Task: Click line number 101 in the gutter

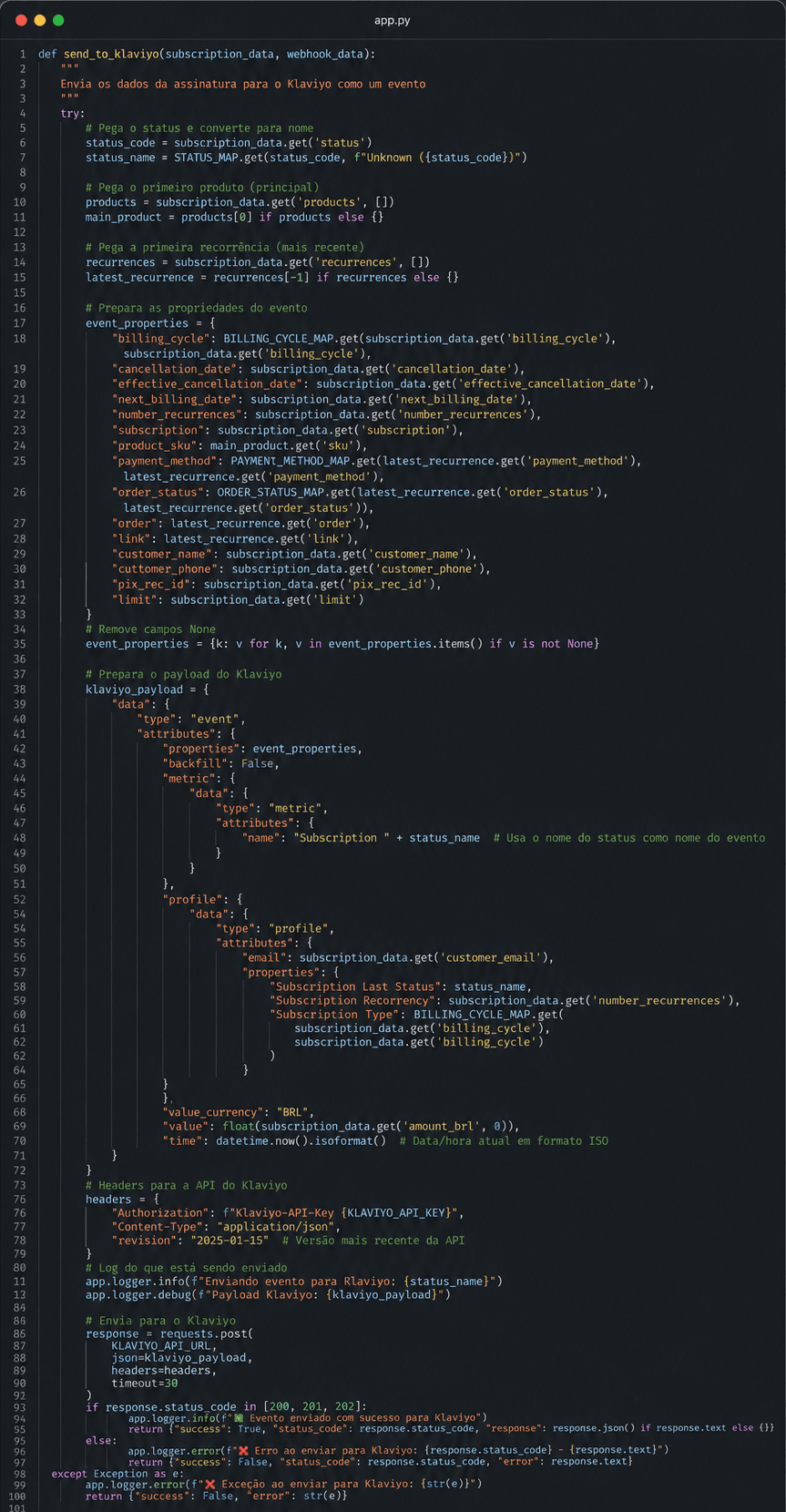Action: (x=17, y=1508)
